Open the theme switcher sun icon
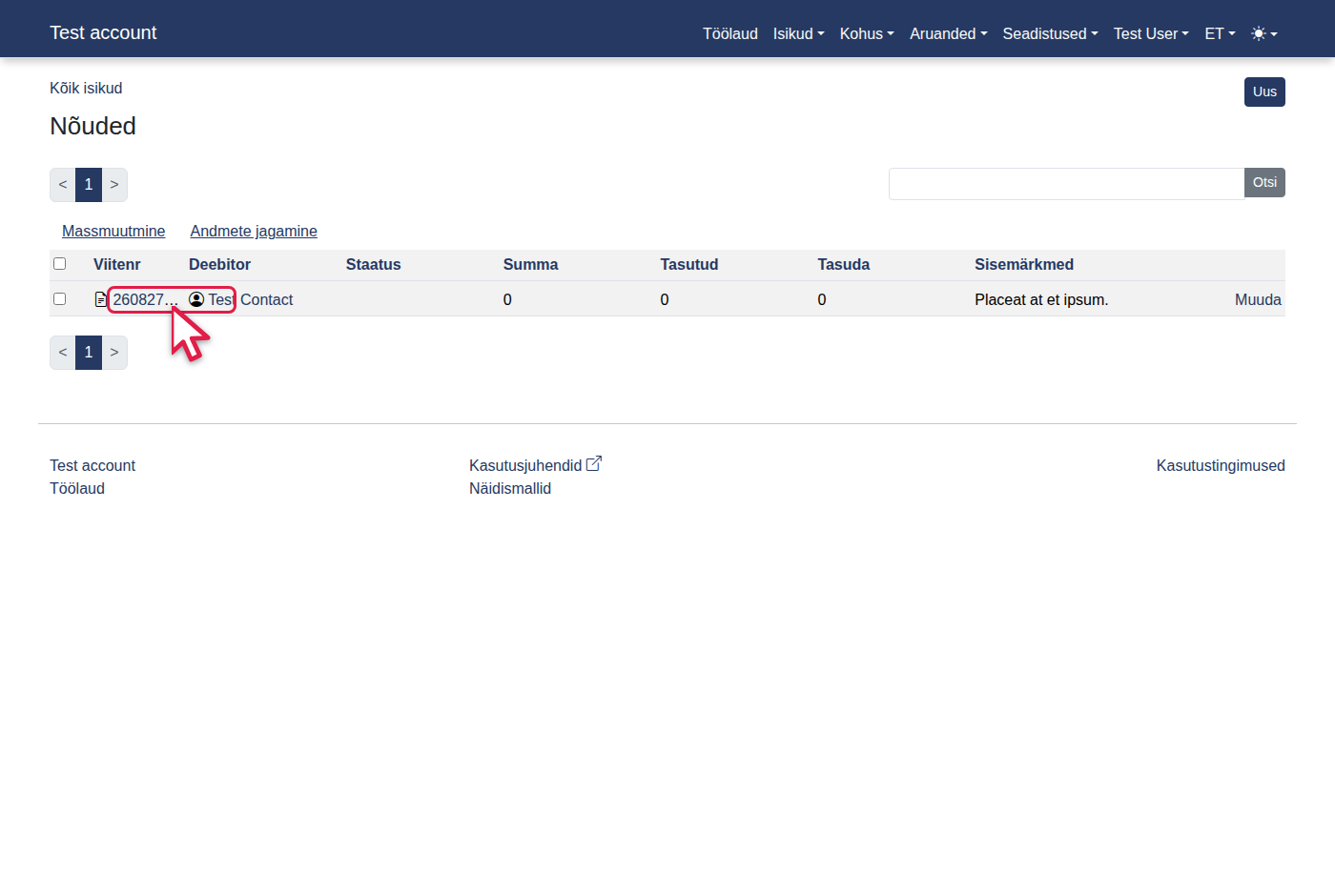Screen dimensions: 1335x896 1264,33
